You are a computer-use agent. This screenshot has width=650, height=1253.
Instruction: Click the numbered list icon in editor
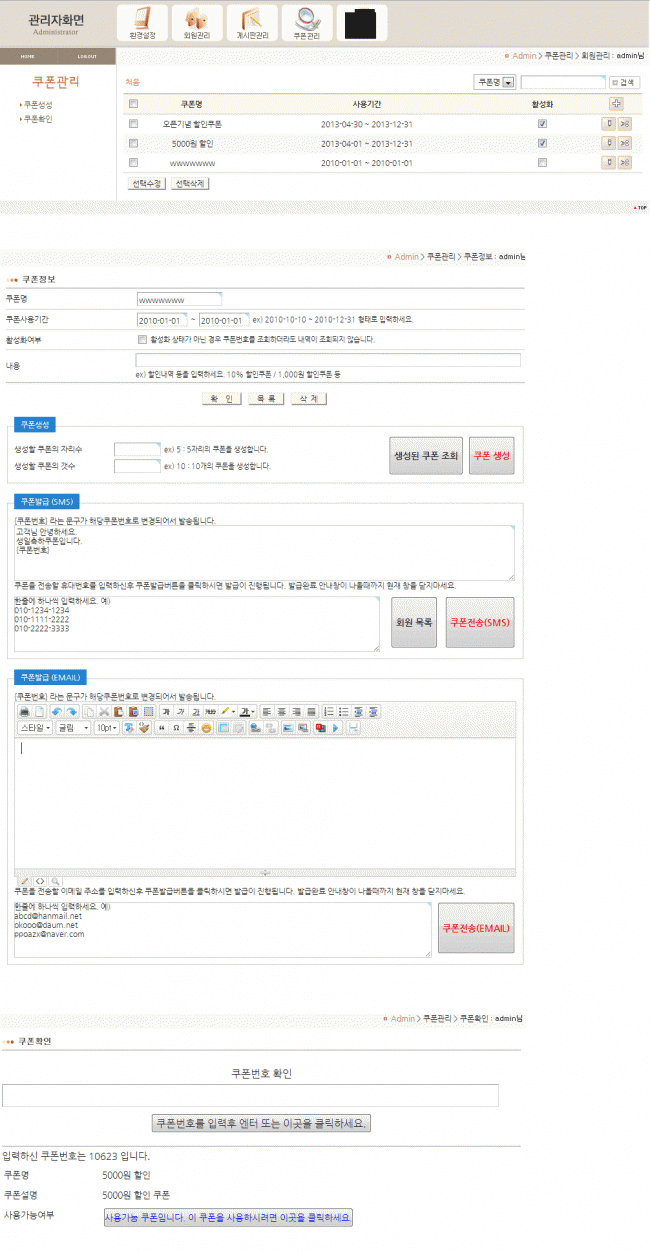[329, 711]
